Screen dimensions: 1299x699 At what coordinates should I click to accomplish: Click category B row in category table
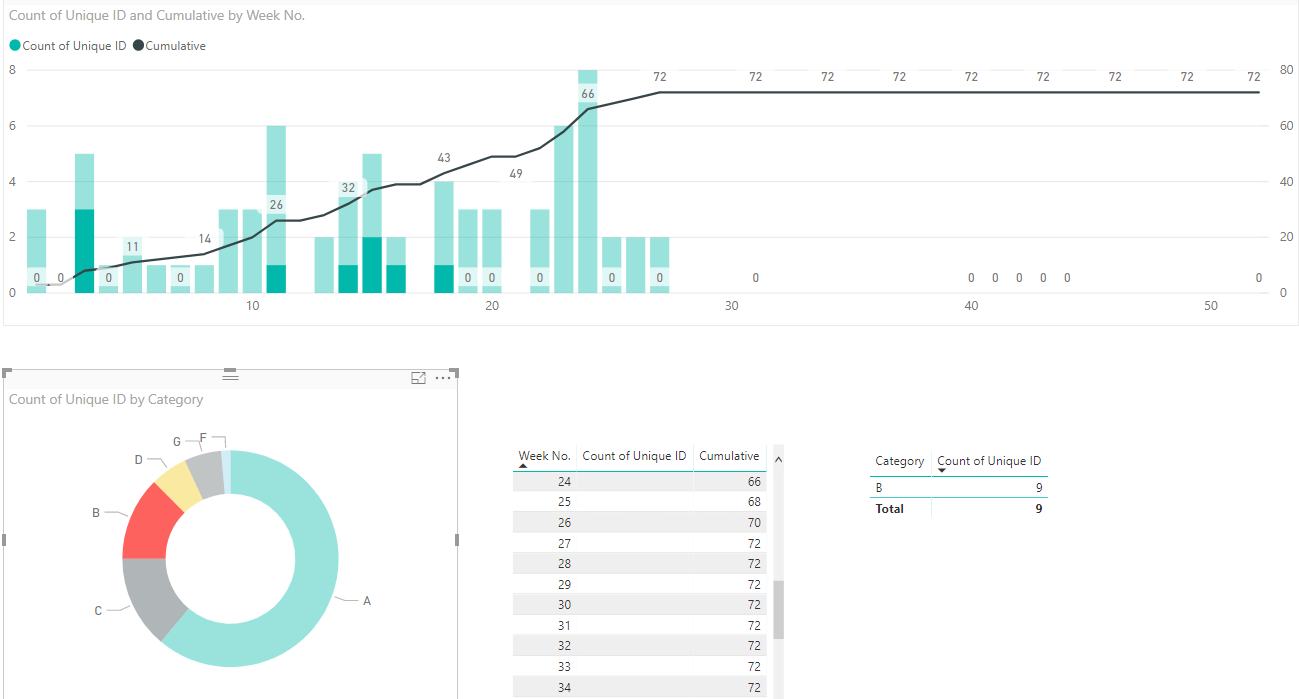[x=959, y=488]
